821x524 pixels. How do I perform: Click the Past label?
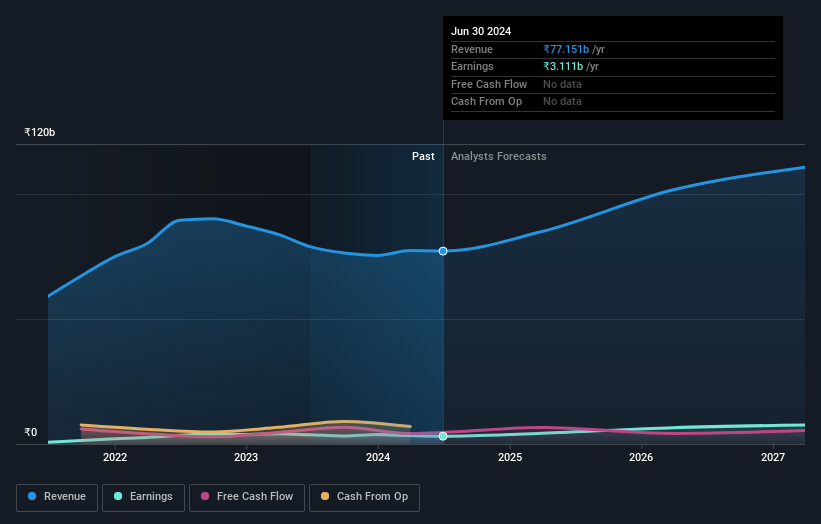click(x=423, y=157)
